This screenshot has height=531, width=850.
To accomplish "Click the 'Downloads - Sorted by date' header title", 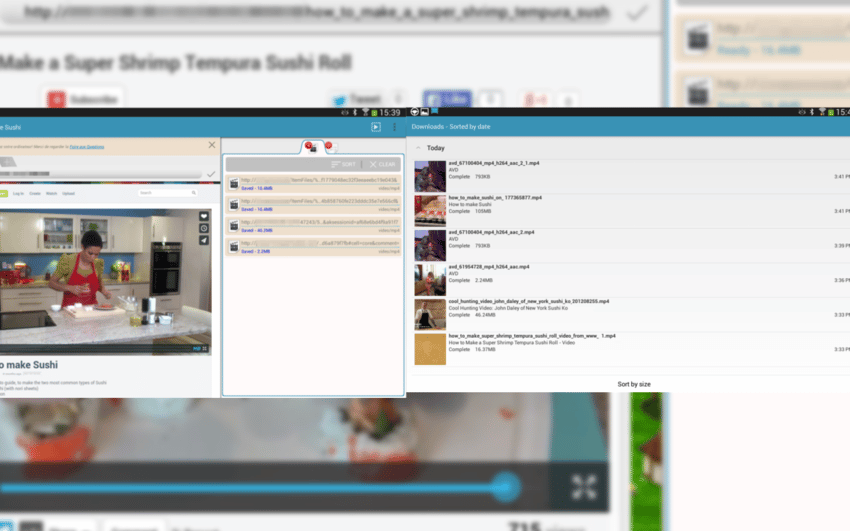I will click(450, 127).
